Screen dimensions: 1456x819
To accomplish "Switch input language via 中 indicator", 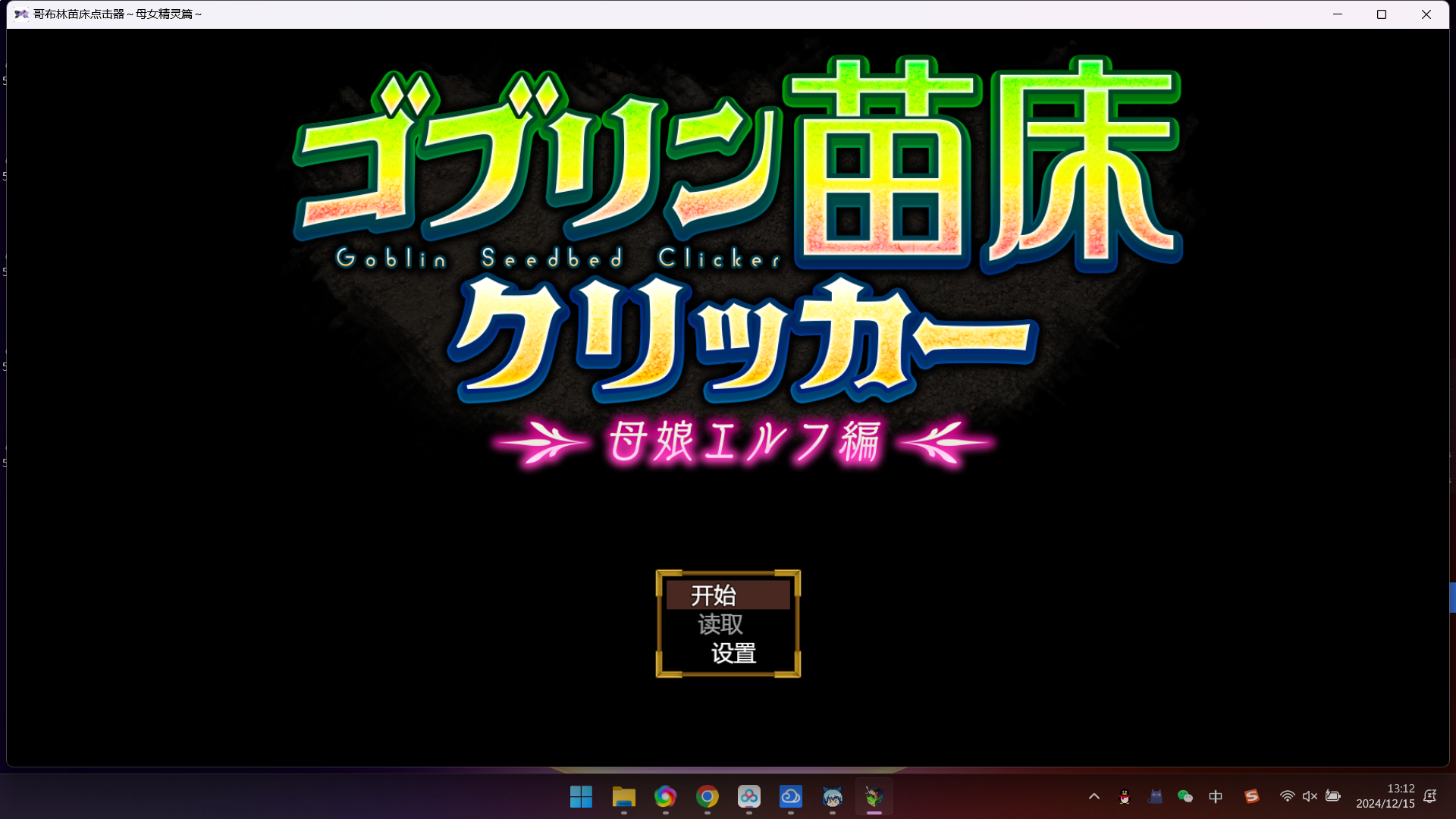I will (1216, 796).
